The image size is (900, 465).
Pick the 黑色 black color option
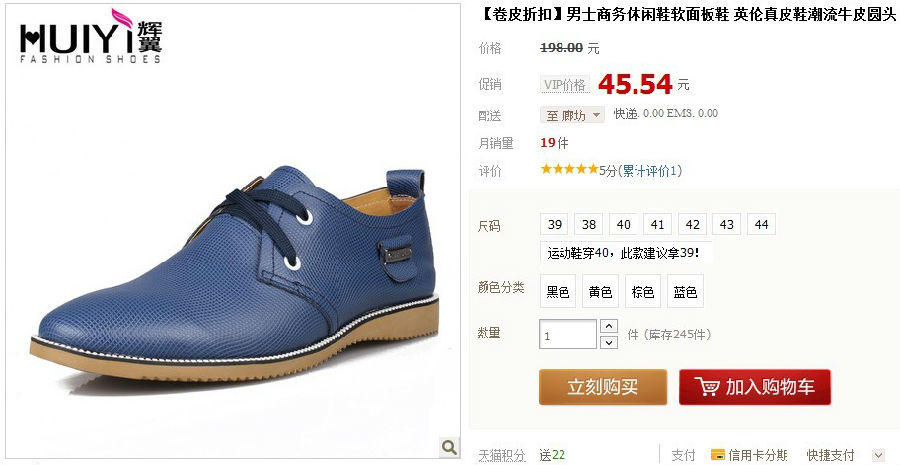point(558,292)
